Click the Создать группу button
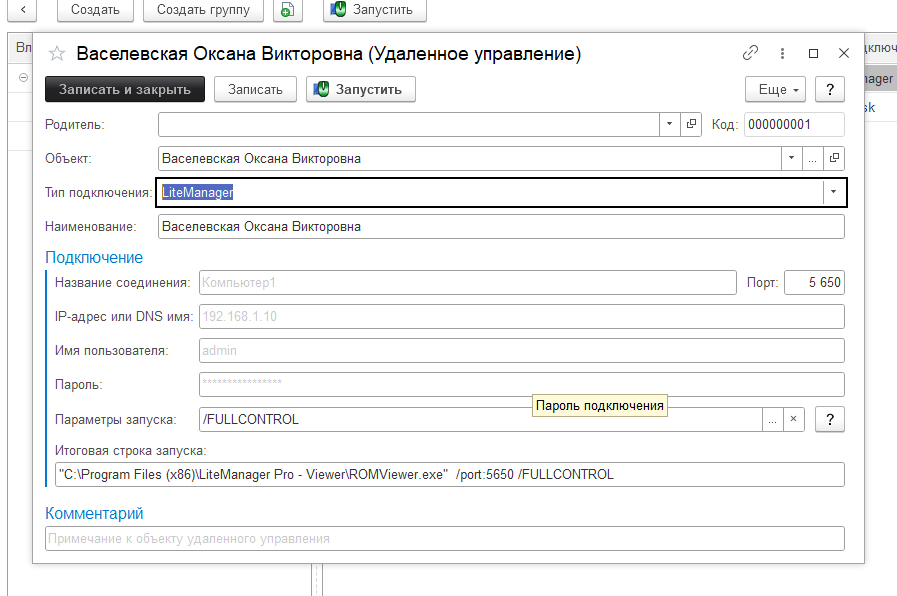The image size is (897, 596). [x=203, y=11]
